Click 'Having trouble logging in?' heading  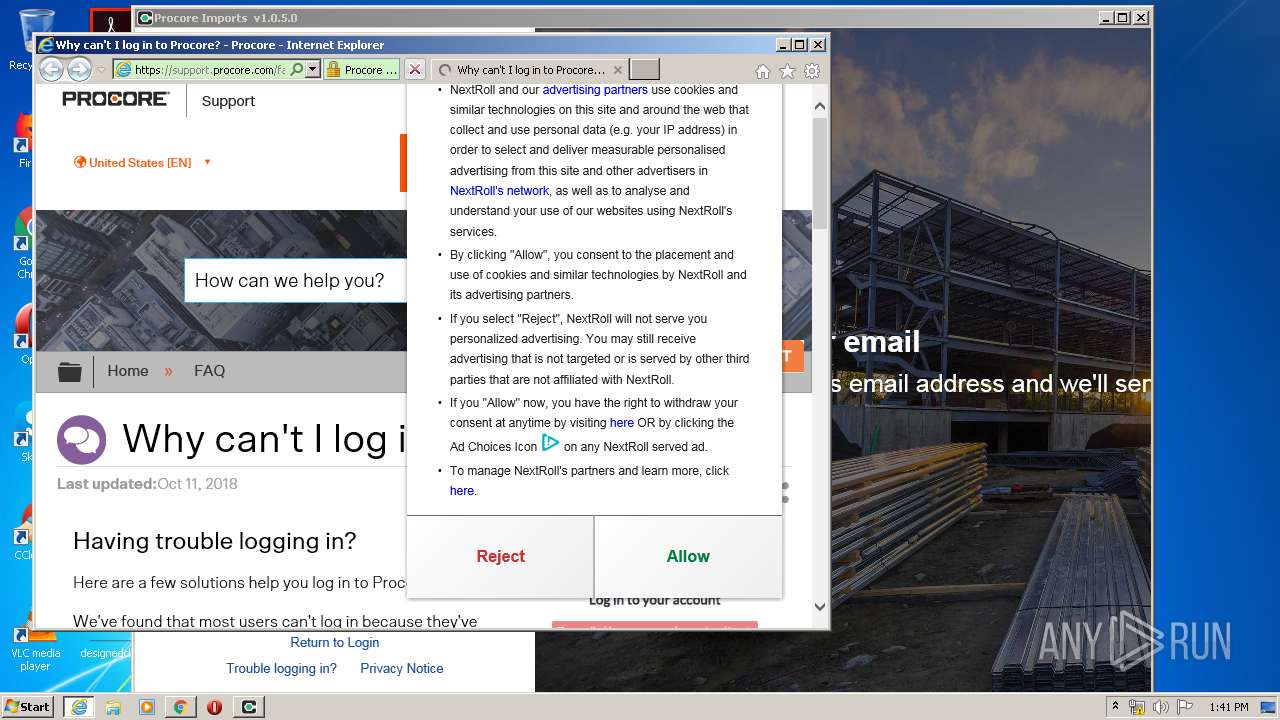point(214,541)
